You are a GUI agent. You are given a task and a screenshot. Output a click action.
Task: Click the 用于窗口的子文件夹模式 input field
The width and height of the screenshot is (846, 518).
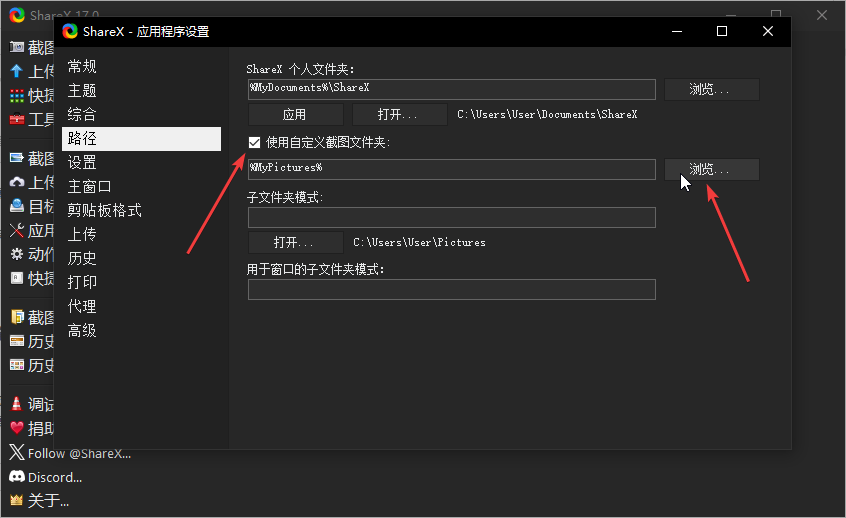pyautogui.click(x=451, y=290)
